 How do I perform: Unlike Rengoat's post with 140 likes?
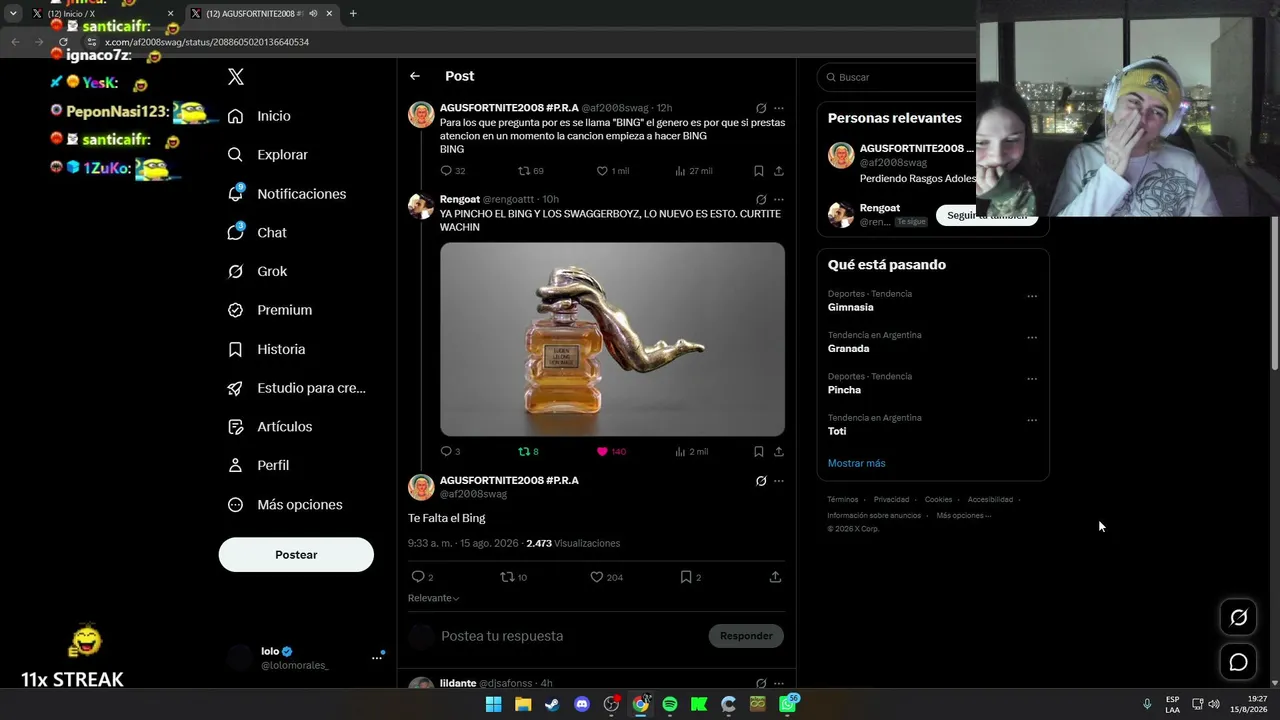coord(602,451)
